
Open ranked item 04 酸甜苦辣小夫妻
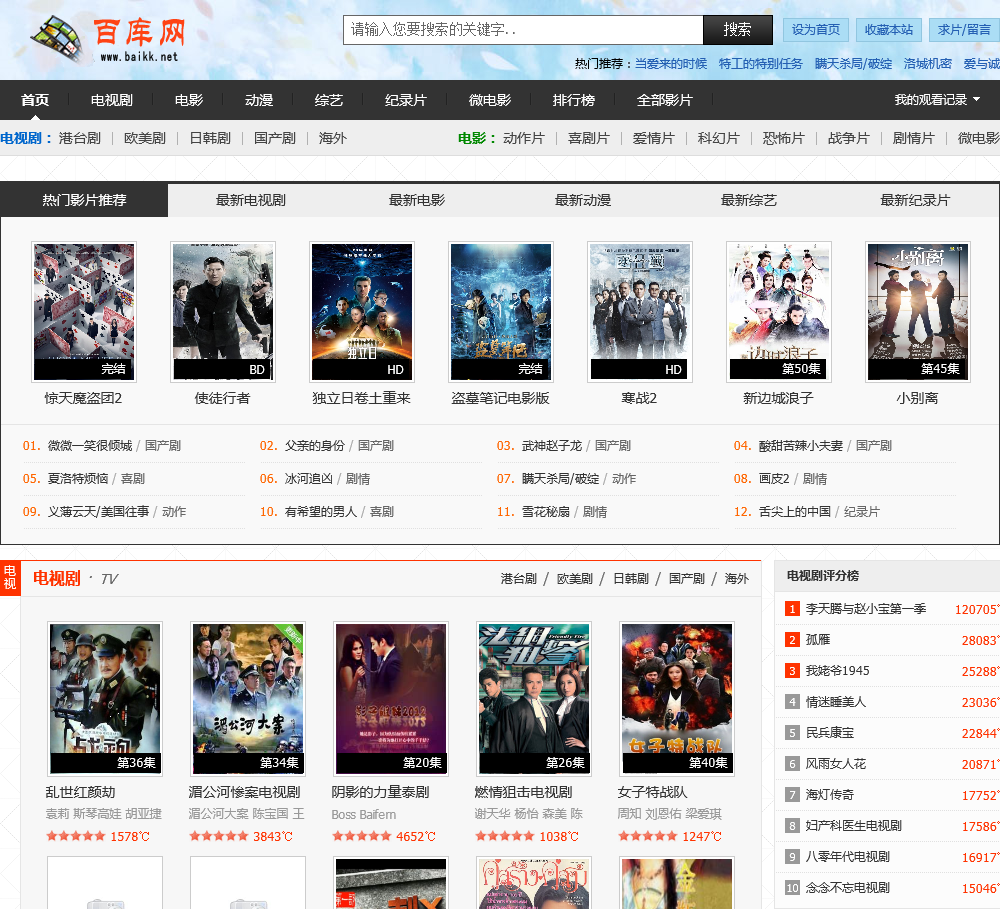tap(801, 445)
